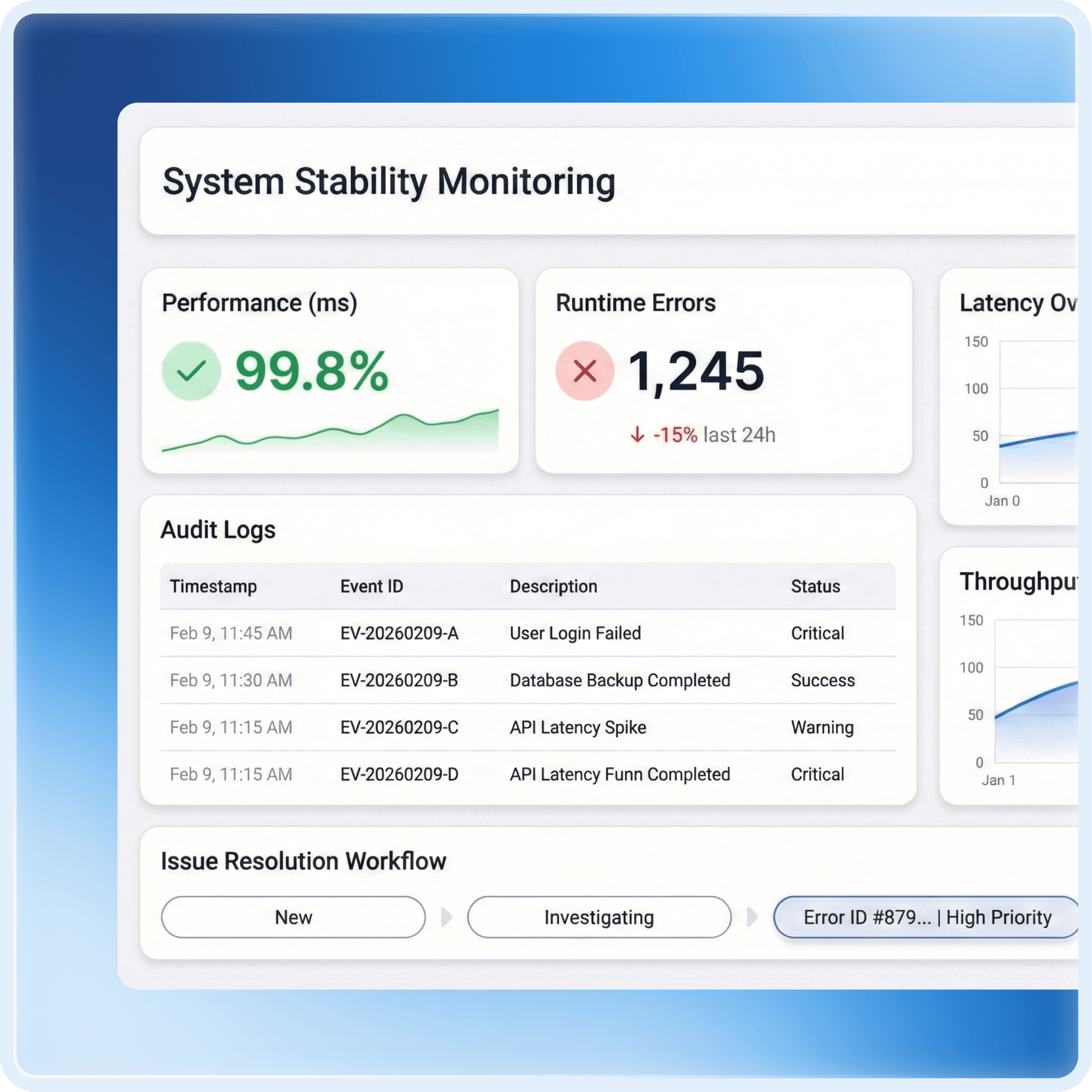Screen dimensions: 1092x1092
Task: Open event EV-20260209-D in the audit logs
Action: pyautogui.click(x=399, y=774)
